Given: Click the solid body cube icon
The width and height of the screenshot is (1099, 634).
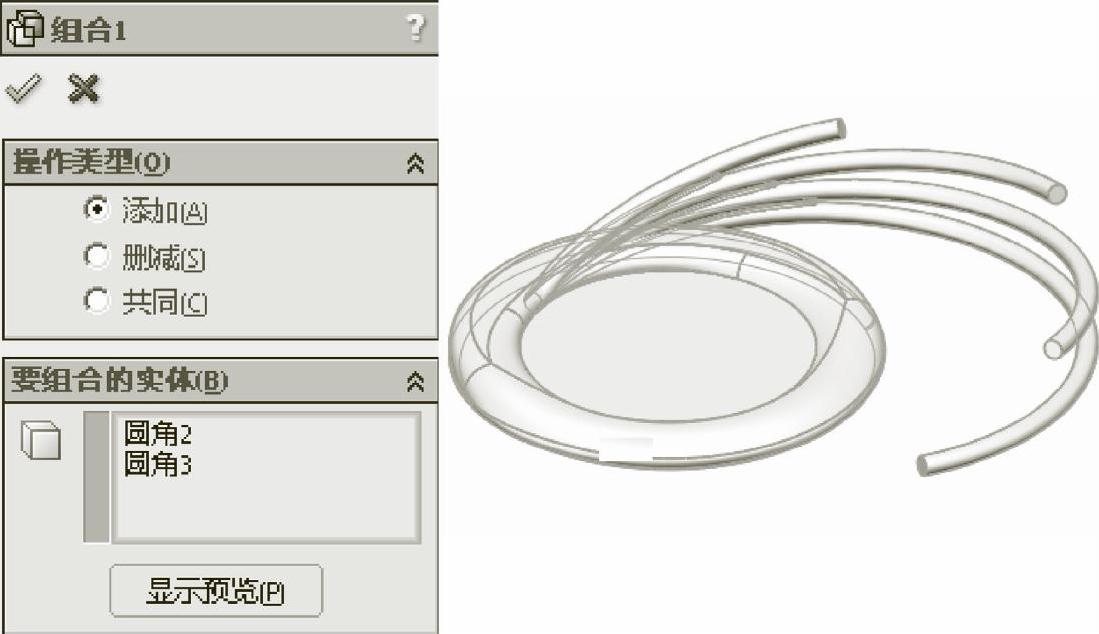Looking at the screenshot, I should (x=41, y=440).
